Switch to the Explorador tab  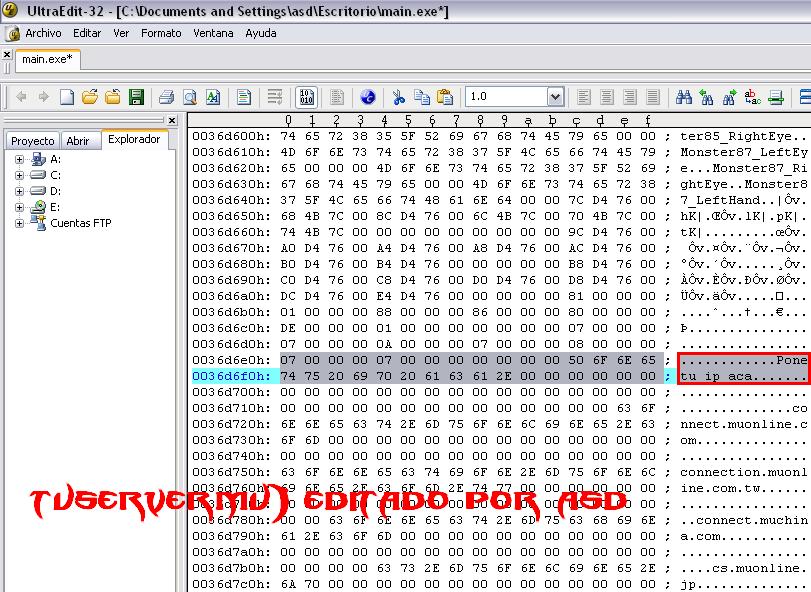tap(134, 139)
